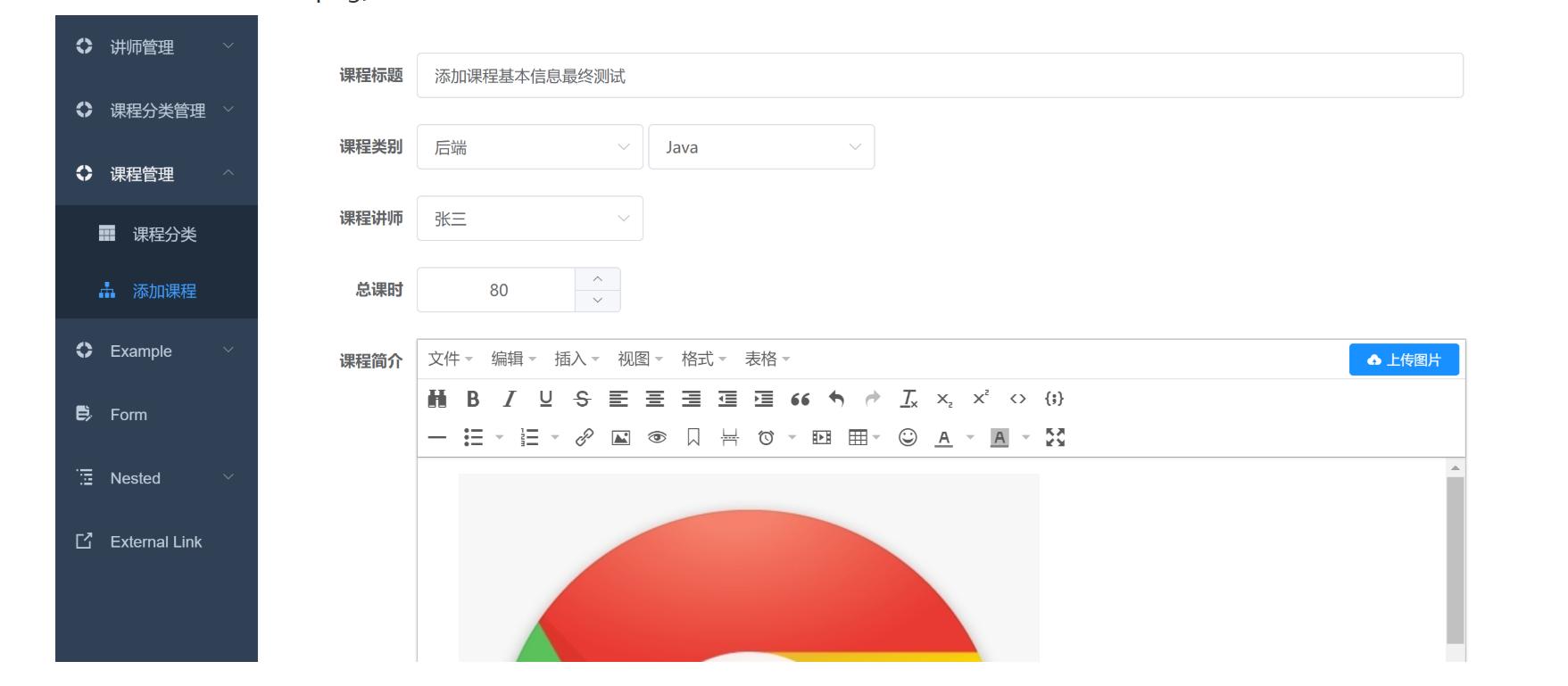This screenshot has height=686, width=1568.
Task: Preview content with eye icon
Action: click(x=657, y=437)
